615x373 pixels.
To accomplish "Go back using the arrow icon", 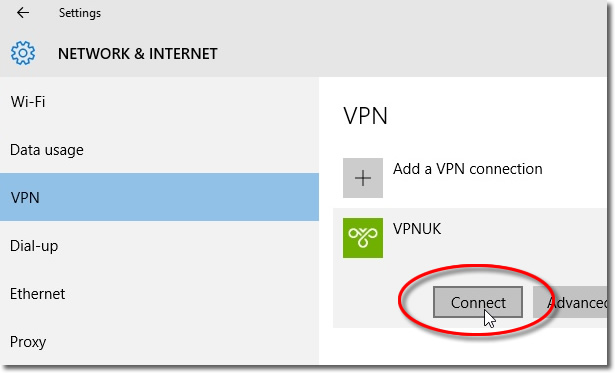I will click(23, 13).
